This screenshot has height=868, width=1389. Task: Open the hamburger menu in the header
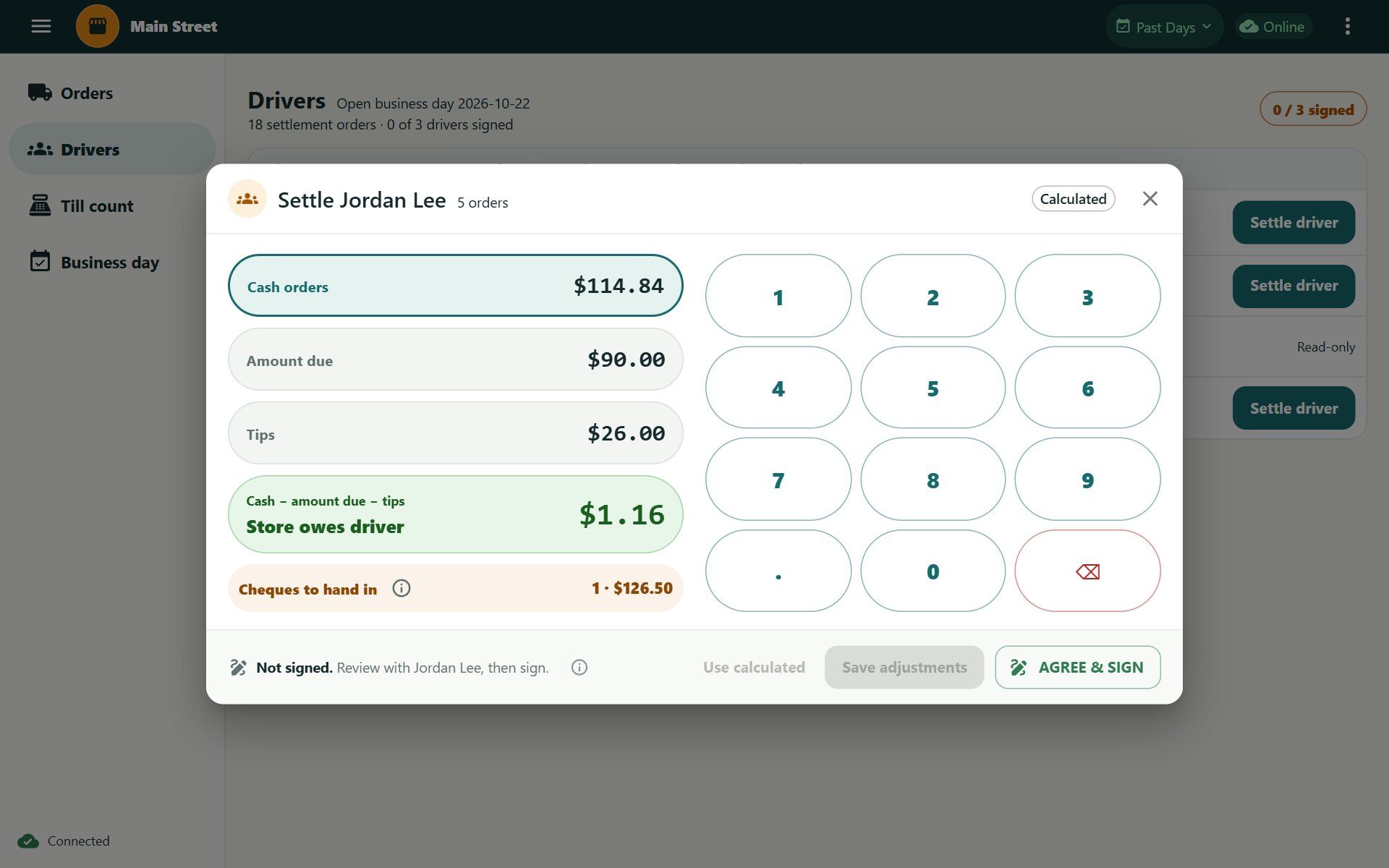[x=41, y=27]
